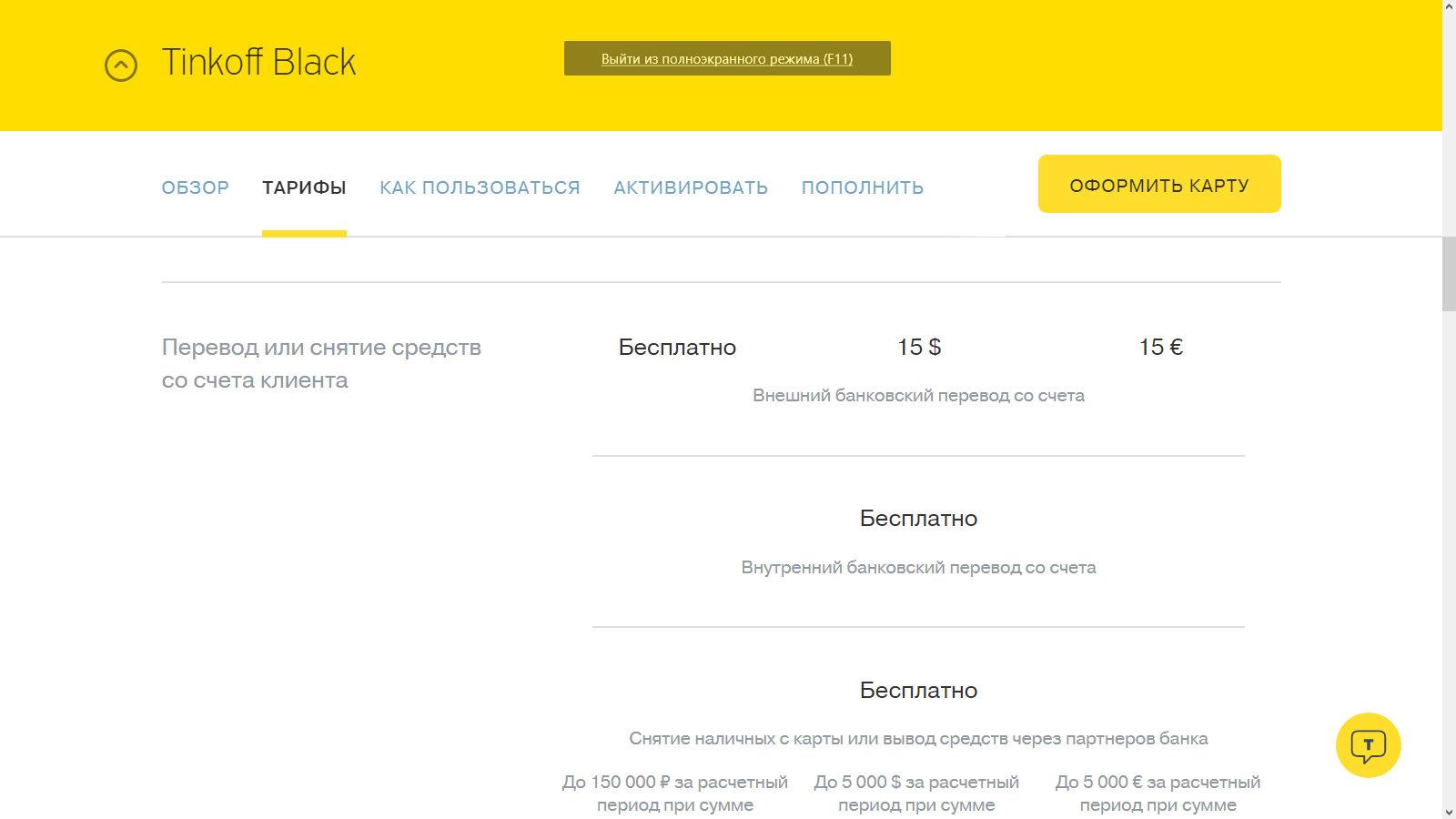Screen dimensions: 1456x819
Task: Open the ПОПОЛНИТЬ tab
Action: [x=862, y=187]
